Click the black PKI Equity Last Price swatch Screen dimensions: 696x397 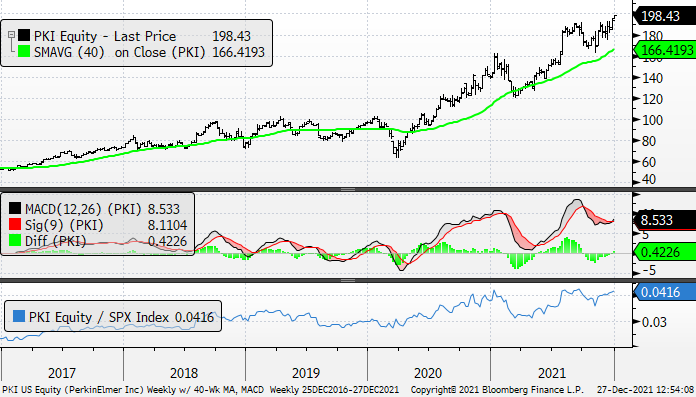24,35
